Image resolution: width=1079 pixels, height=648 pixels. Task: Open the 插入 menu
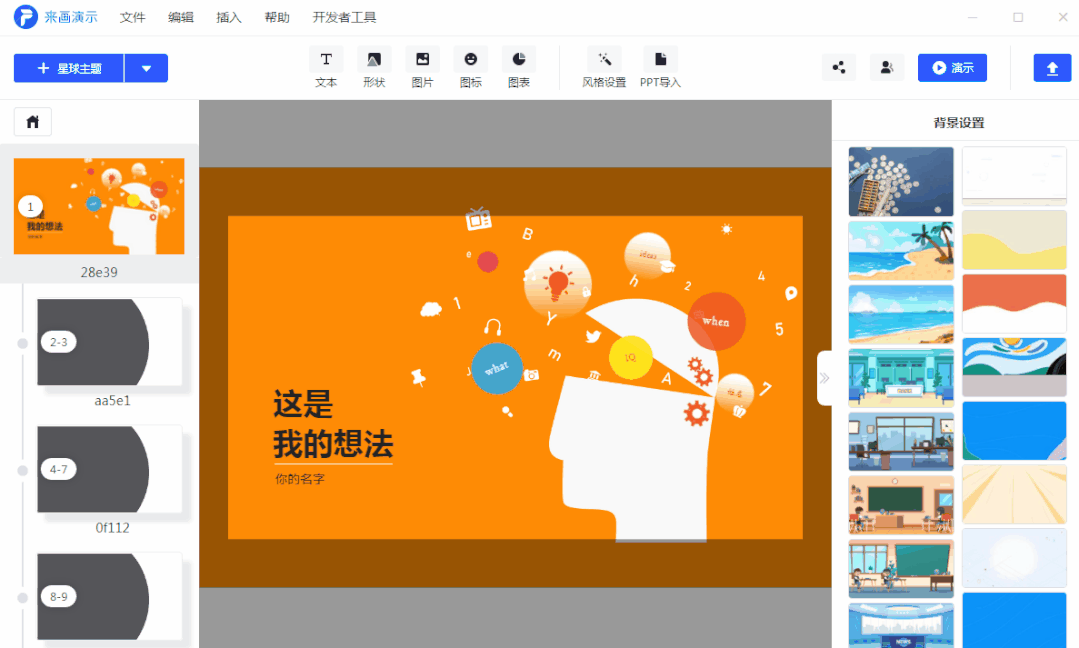click(x=229, y=18)
